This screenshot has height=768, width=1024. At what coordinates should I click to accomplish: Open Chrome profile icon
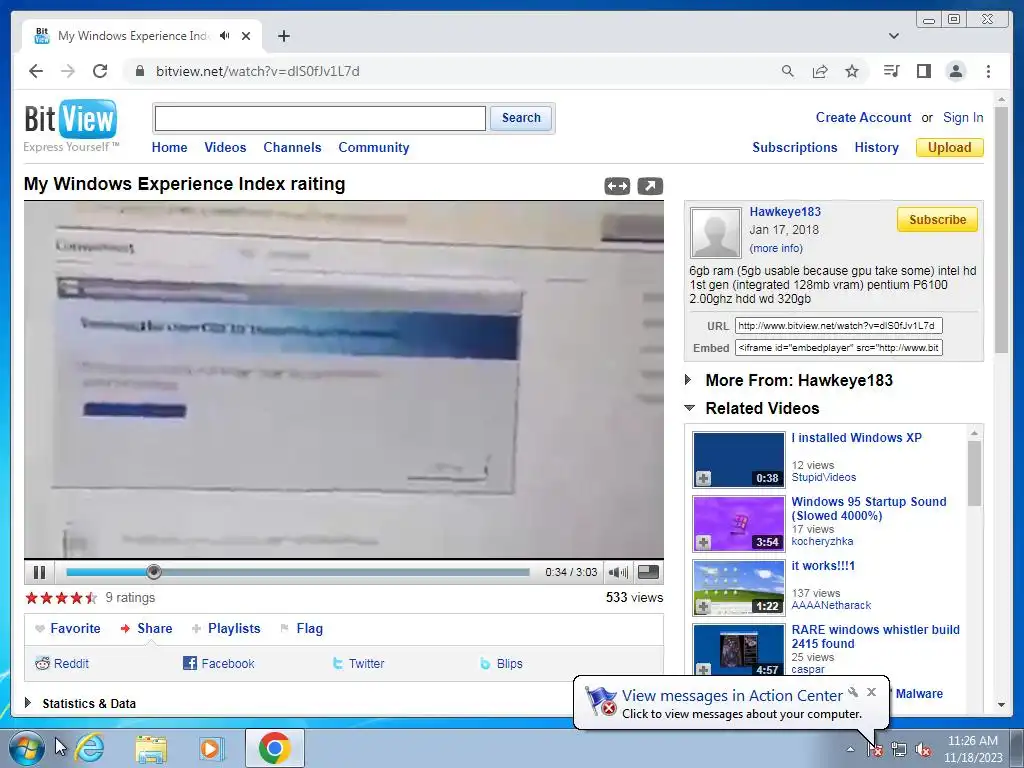pyautogui.click(x=956, y=71)
